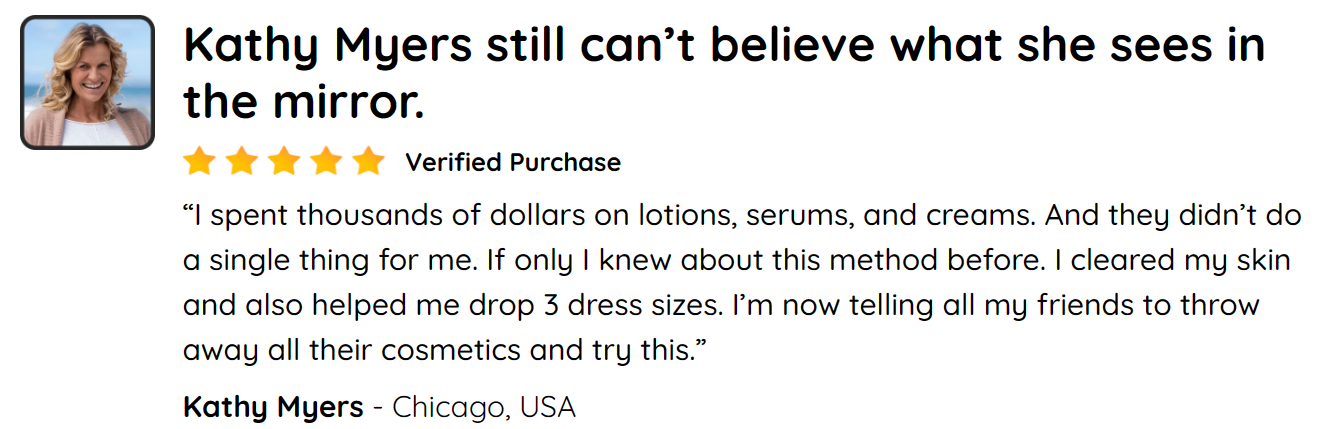Click review line mentioning "3 dress sizes"
This screenshot has height=429, width=1330.
coord(720,304)
